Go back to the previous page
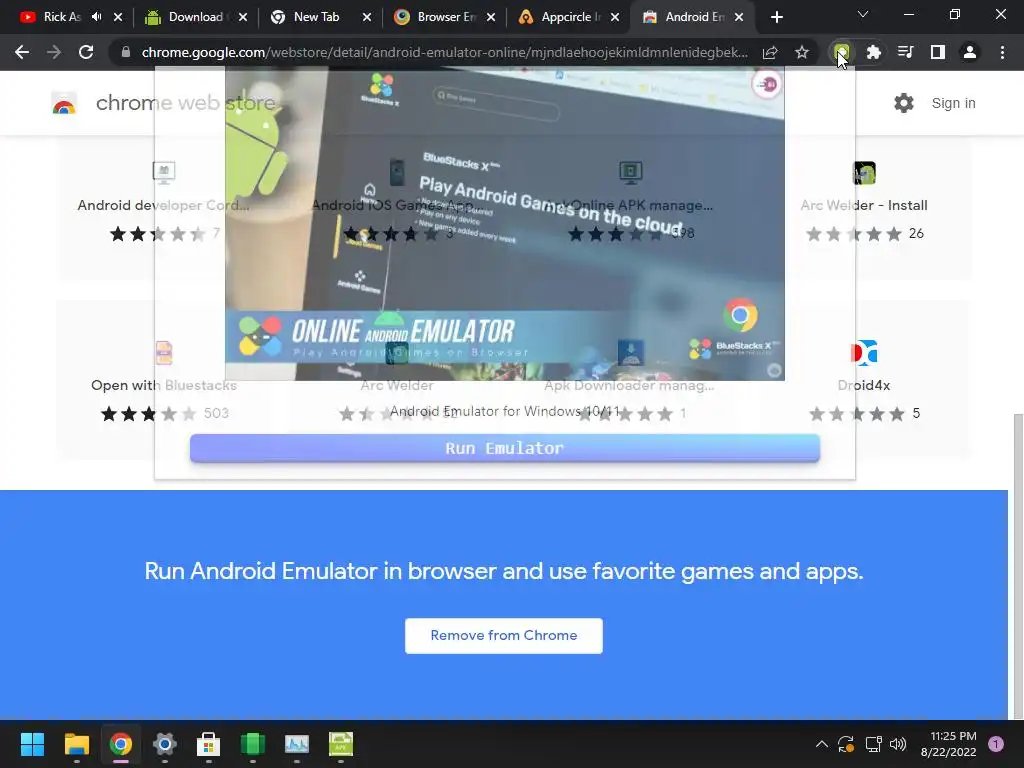The width and height of the screenshot is (1024, 768). click(22, 52)
